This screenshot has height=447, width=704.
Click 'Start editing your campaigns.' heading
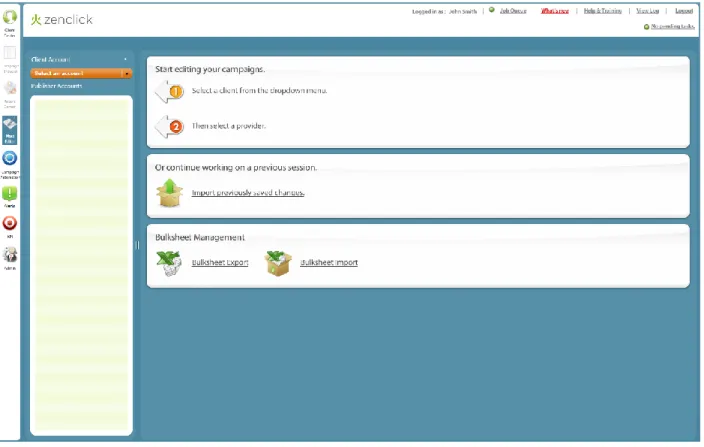pyautogui.click(x=210, y=69)
